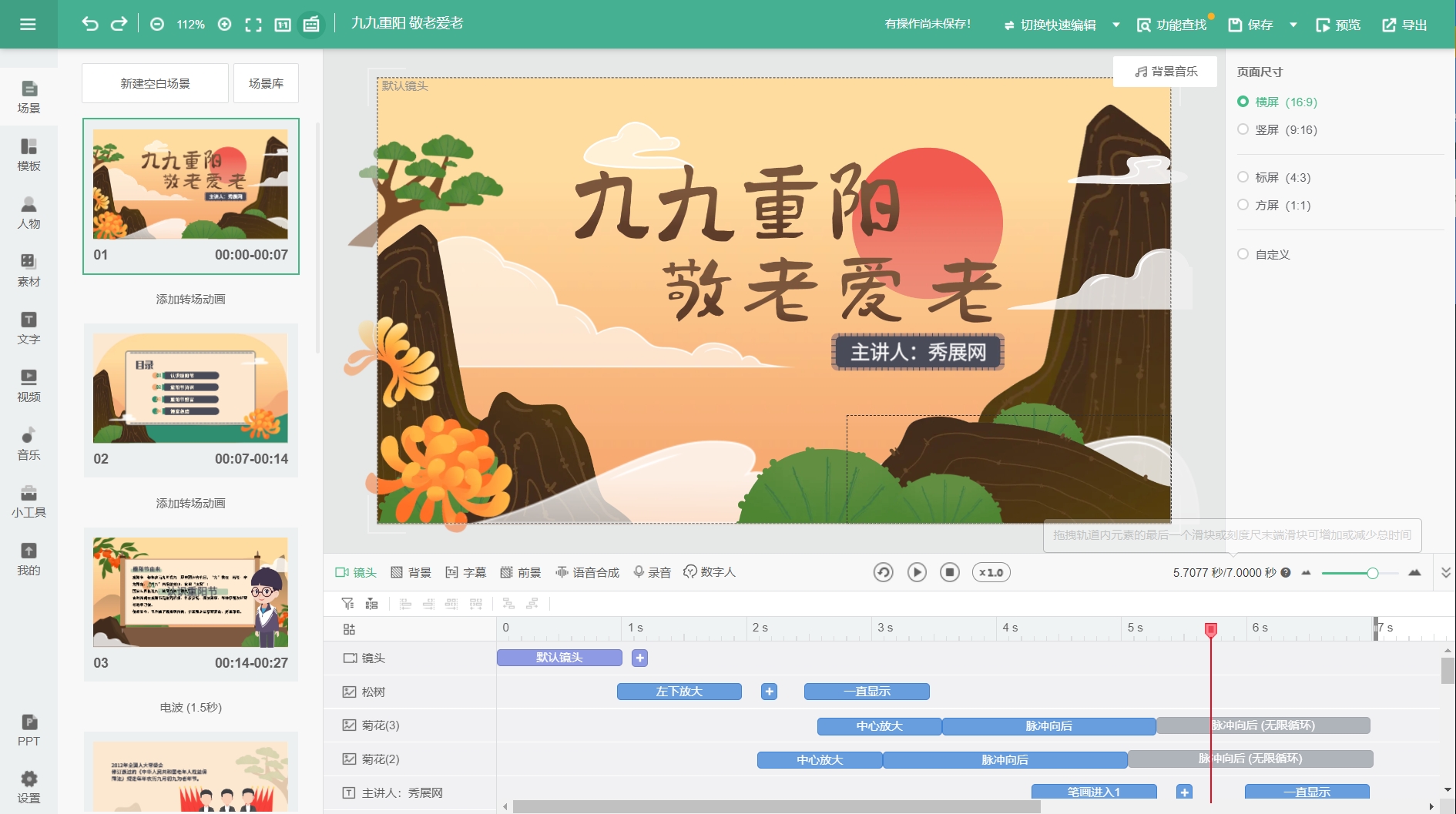Click the add-track grid icon left of ruler
This screenshot has height=814, width=1456.
click(x=349, y=629)
